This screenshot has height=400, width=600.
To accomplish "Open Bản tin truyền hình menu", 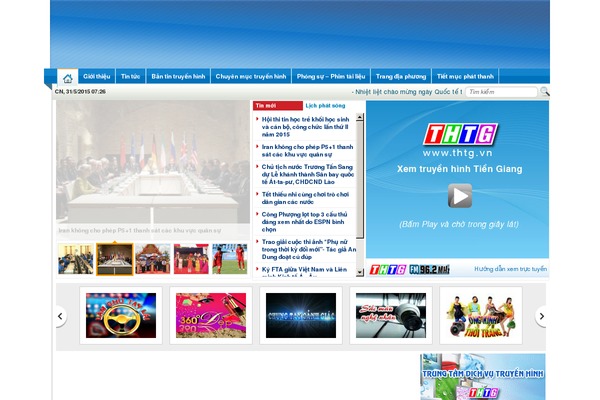I will [x=178, y=76].
